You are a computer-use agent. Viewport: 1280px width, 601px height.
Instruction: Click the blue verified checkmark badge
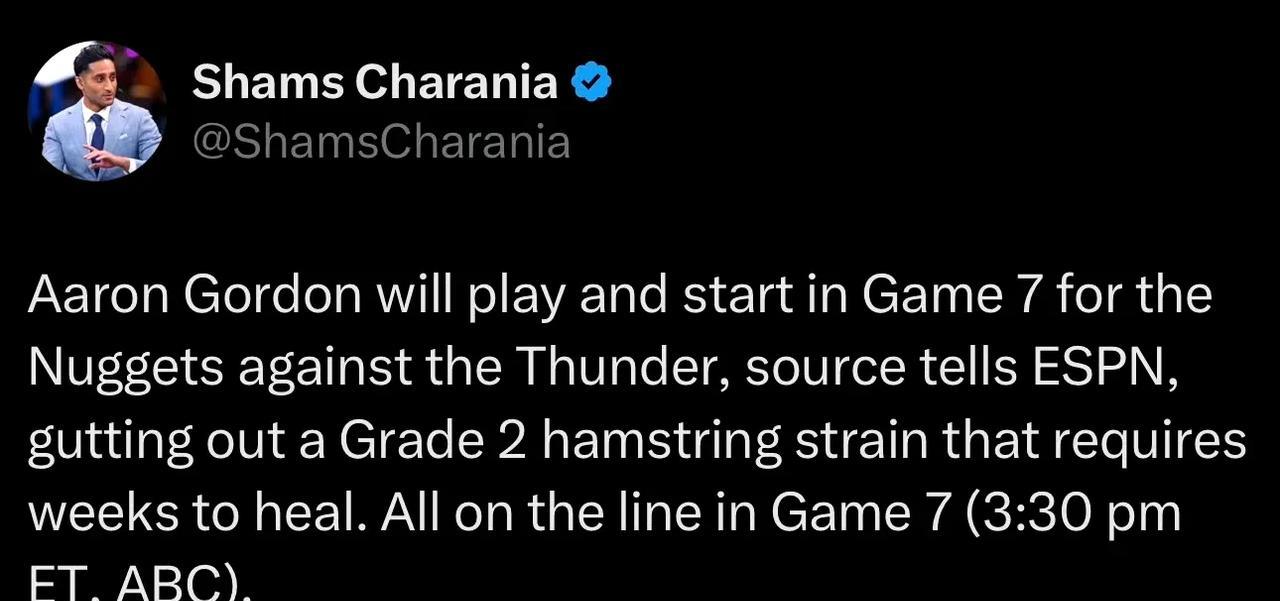point(591,82)
